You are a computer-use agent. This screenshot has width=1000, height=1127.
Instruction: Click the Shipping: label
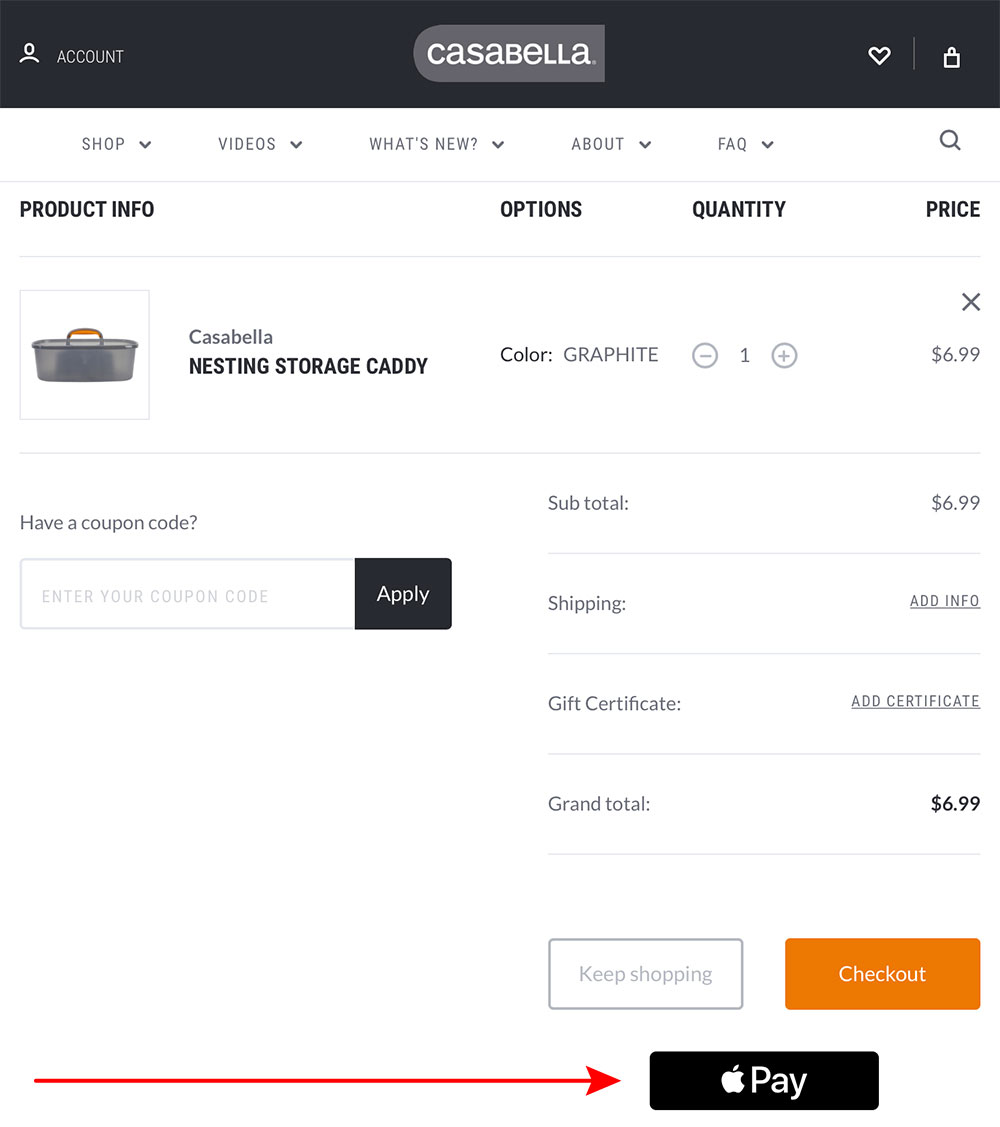[x=587, y=603]
